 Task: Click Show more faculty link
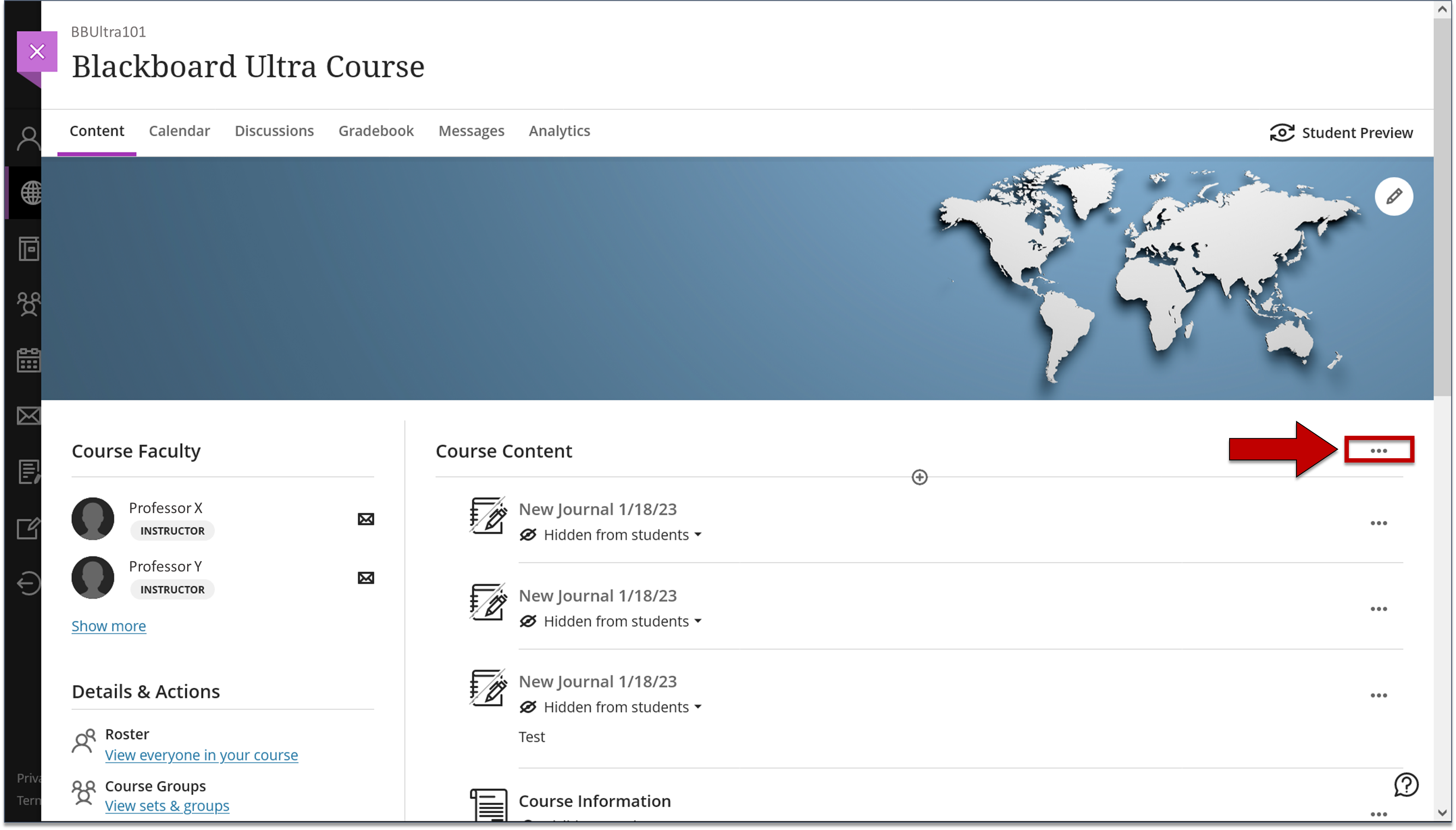(108, 626)
